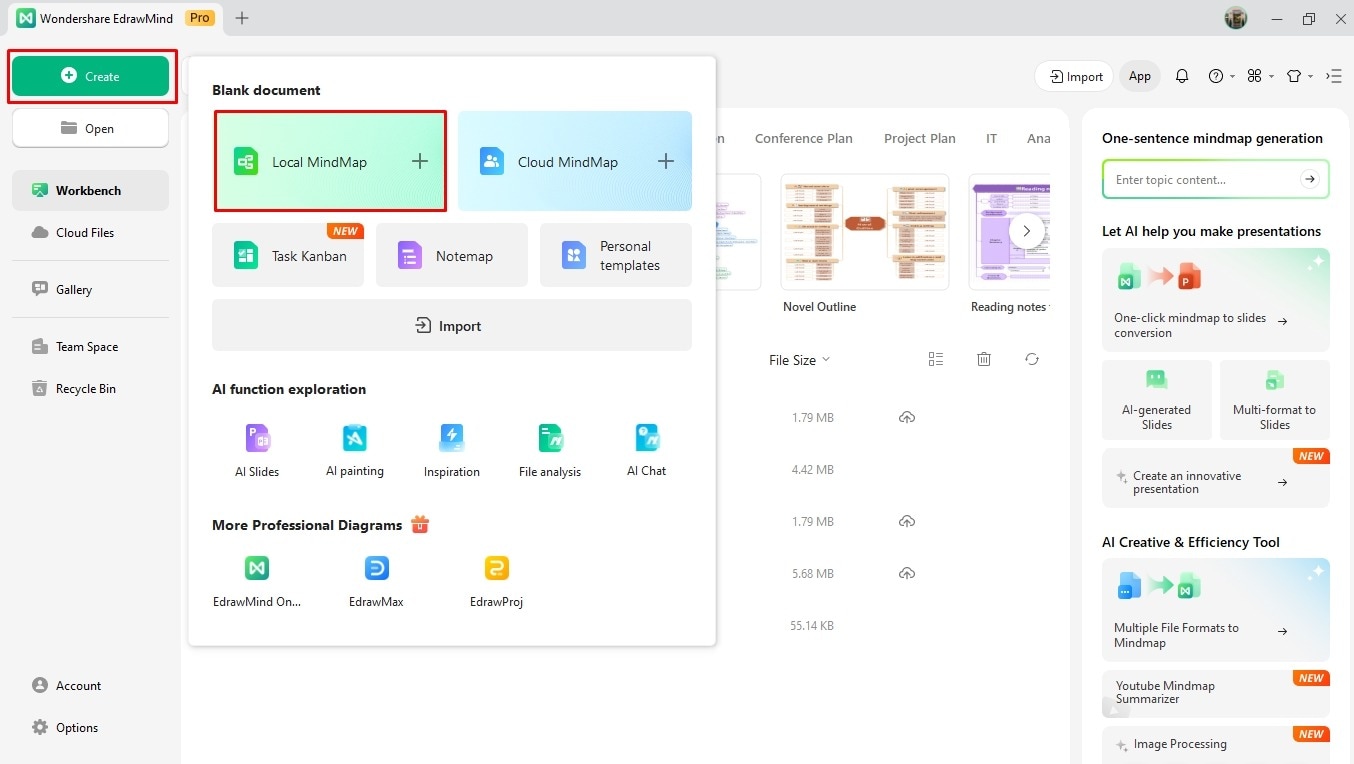
Task: Click the user profile avatar
Action: coord(1236,18)
